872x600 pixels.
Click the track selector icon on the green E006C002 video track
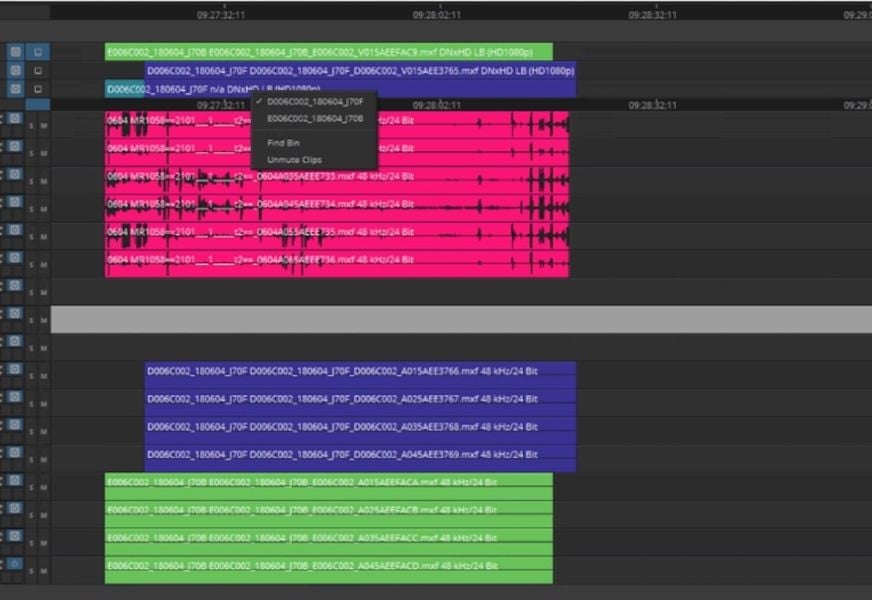15,52
